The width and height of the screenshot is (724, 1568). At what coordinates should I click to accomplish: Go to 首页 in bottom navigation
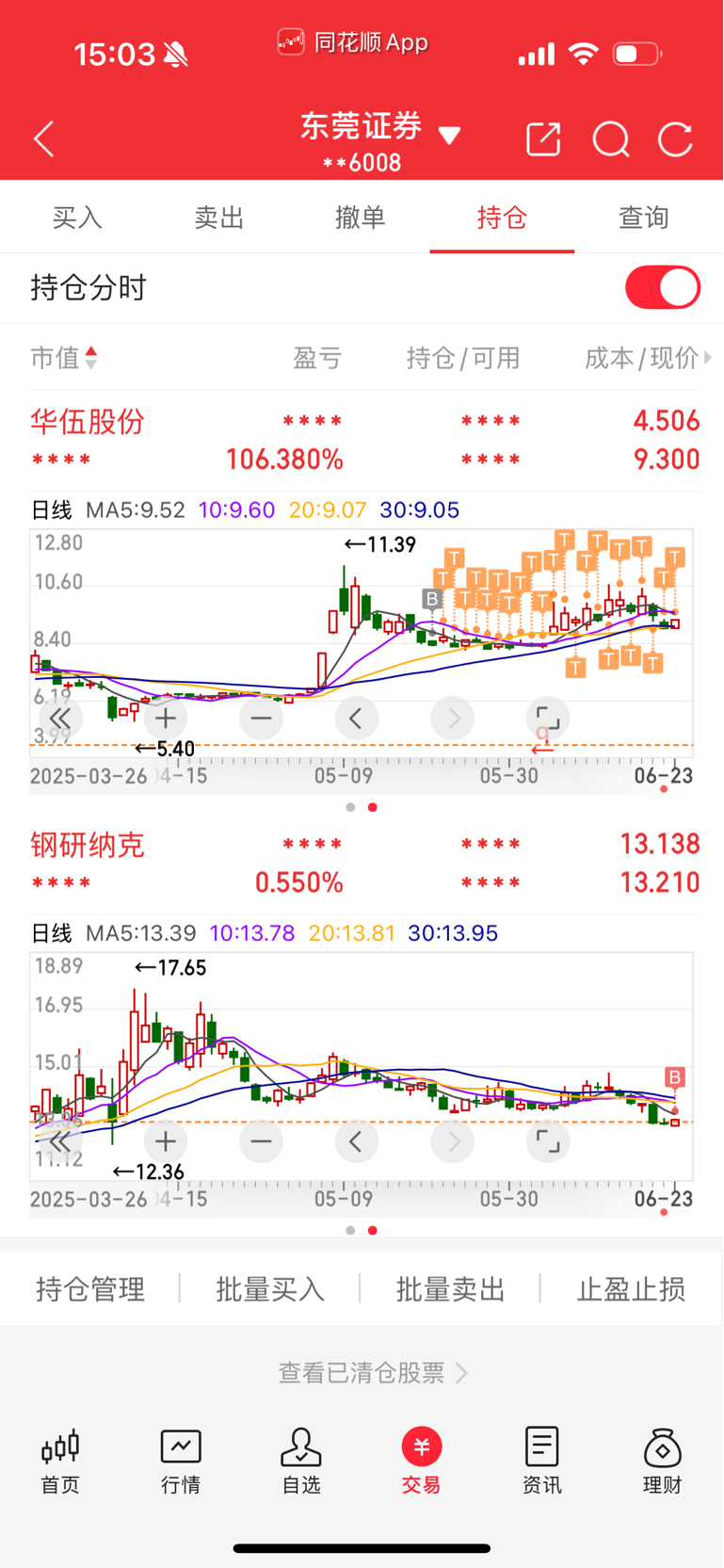tap(60, 1462)
